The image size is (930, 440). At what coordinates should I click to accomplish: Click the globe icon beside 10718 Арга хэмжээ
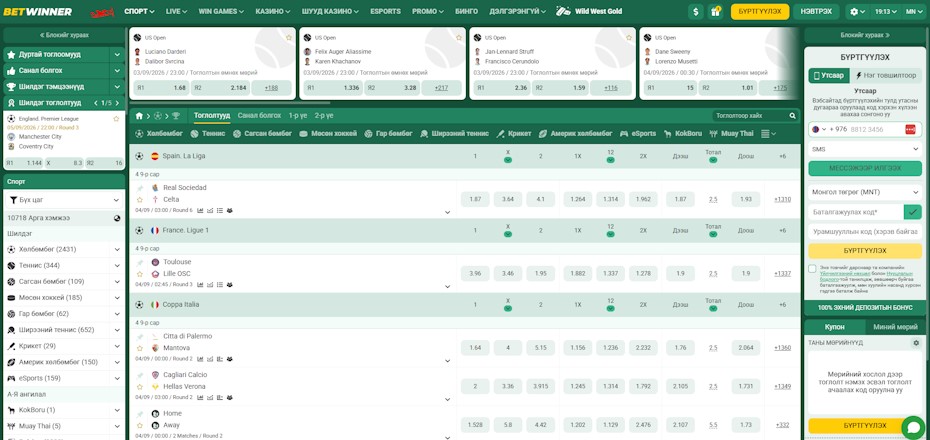coord(117,218)
